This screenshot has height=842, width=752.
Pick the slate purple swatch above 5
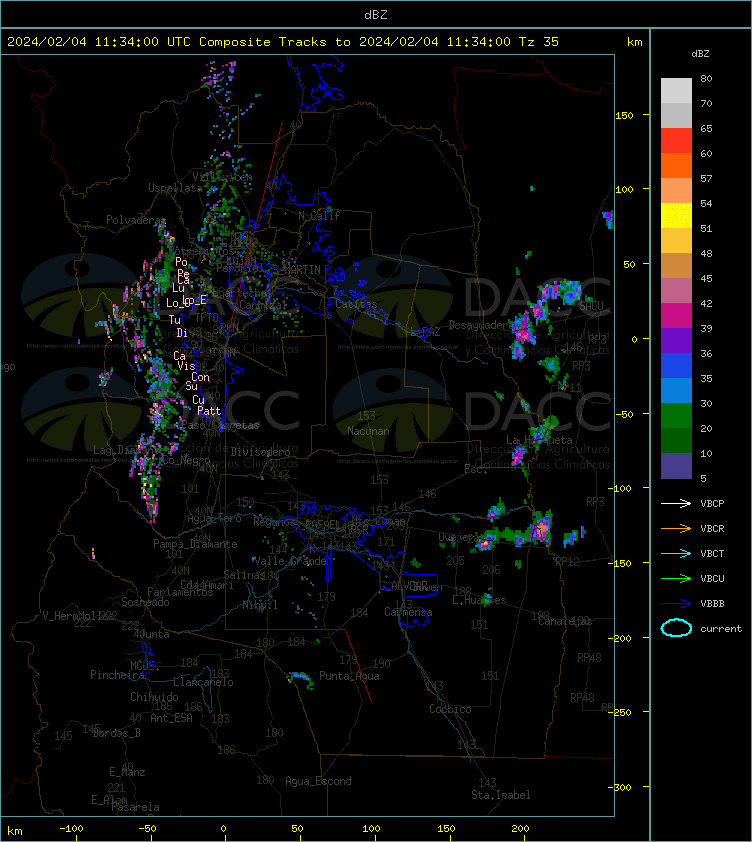676,466
